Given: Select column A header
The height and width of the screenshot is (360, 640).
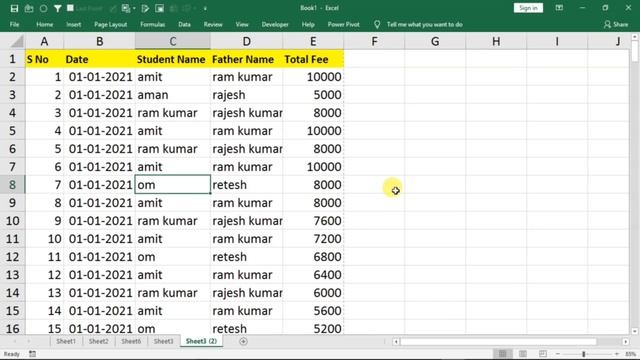Looking at the screenshot, I should pos(44,41).
